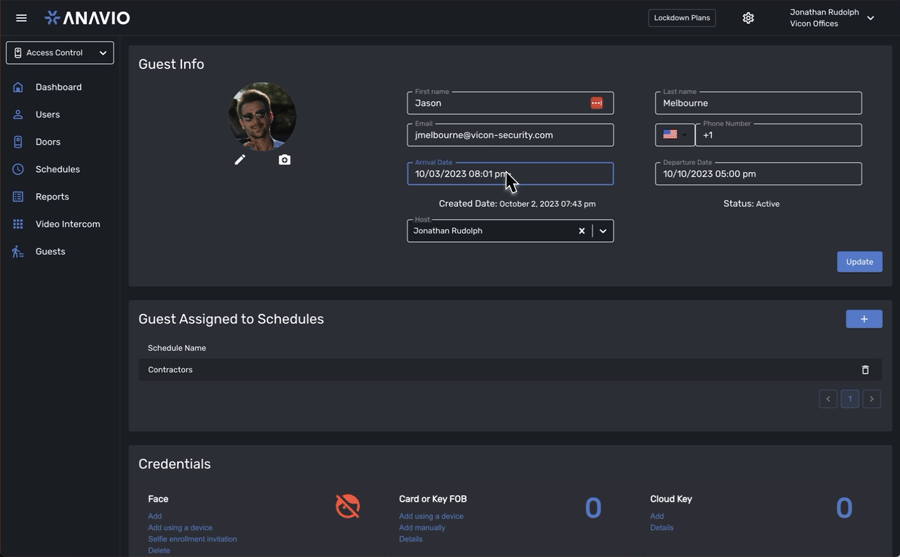Click Selfie enrollment invitation link

coord(192,539)
